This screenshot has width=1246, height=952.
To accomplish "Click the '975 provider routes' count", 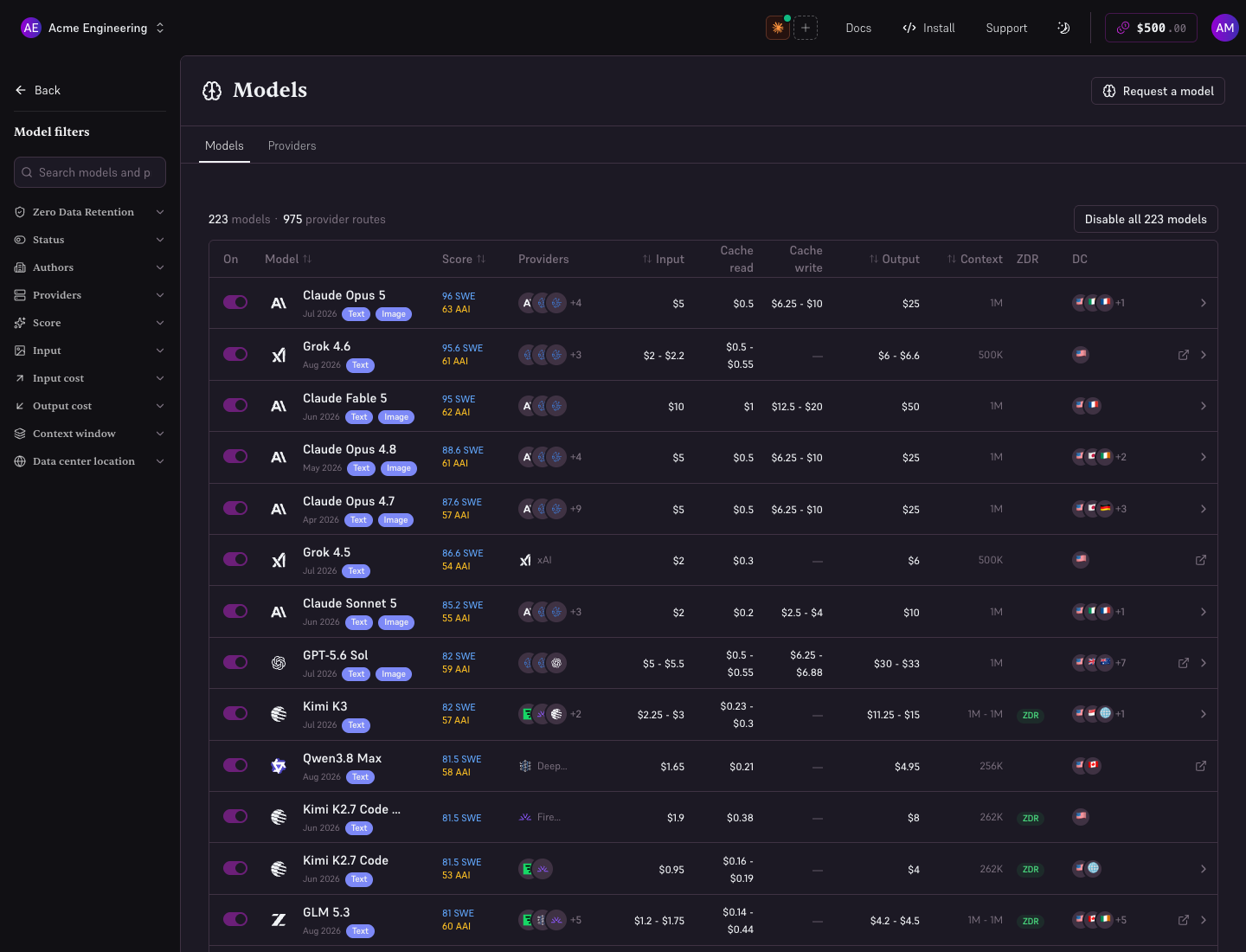I will 334,219.
